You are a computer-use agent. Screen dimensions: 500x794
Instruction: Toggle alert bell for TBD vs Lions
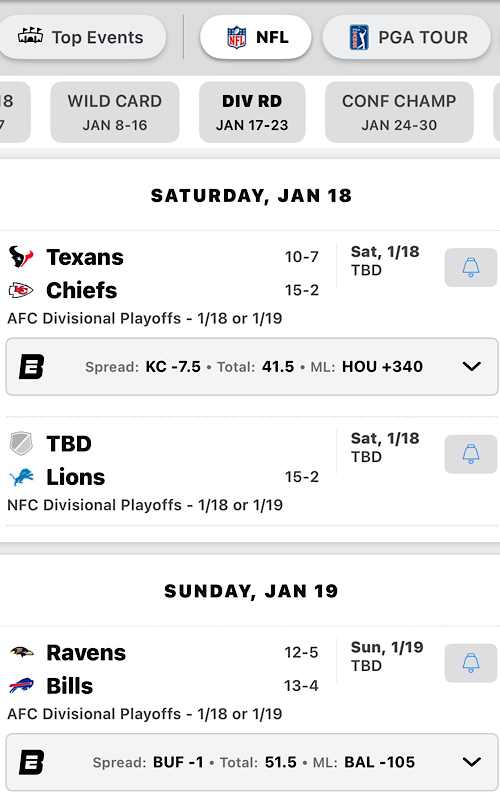pyautogui.click(x=471, y=454)
